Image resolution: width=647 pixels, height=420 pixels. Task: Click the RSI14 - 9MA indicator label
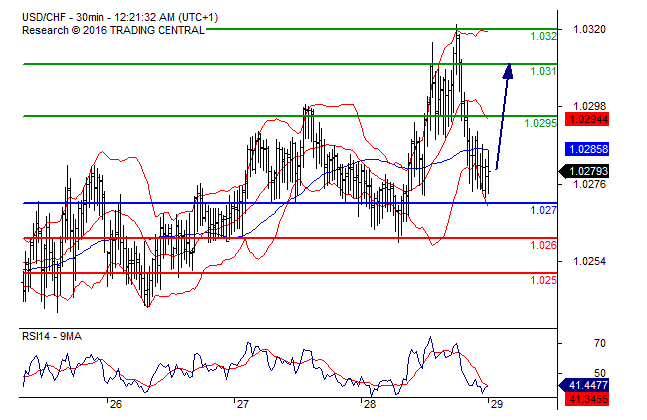click(52, 337)
